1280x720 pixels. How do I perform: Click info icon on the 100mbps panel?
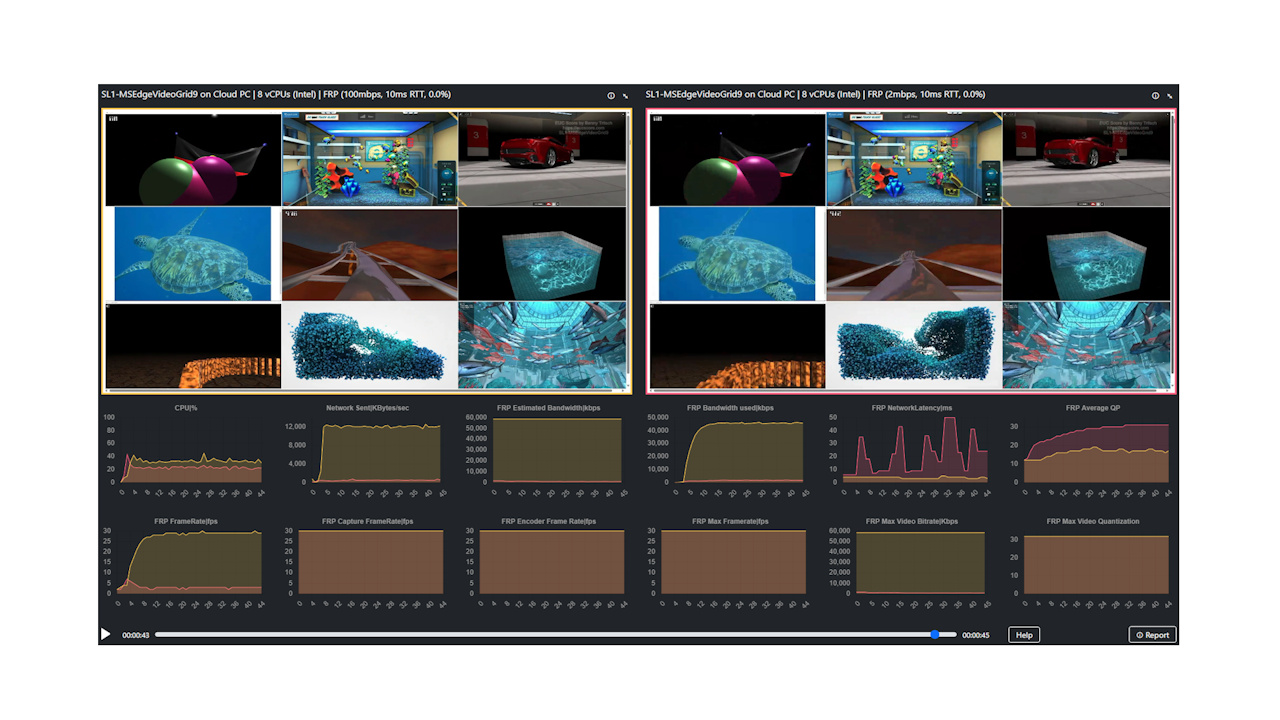[611, 96]
